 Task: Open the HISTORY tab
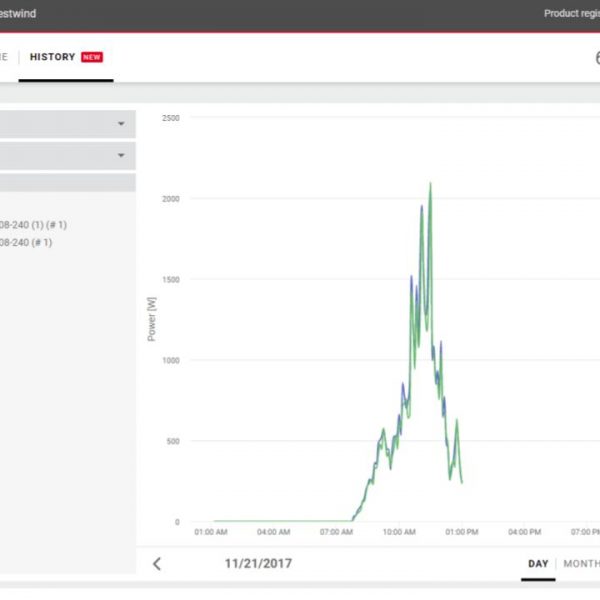tap(52, 57)
